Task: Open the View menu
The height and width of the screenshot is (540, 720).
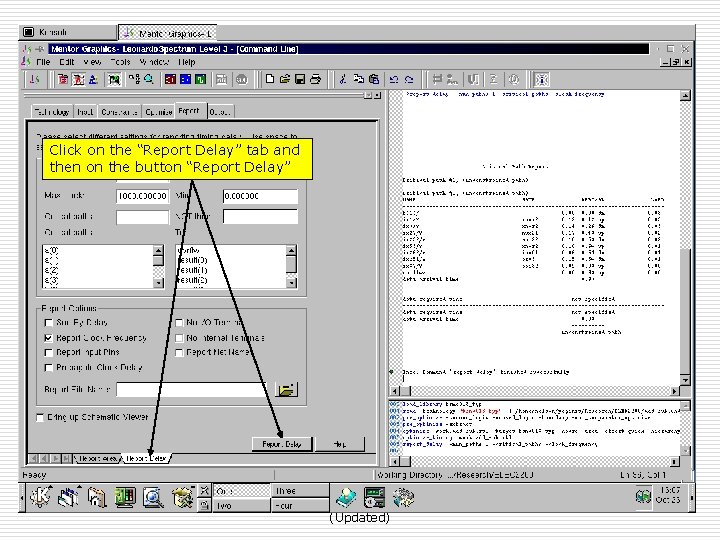Action: point(92,62)
